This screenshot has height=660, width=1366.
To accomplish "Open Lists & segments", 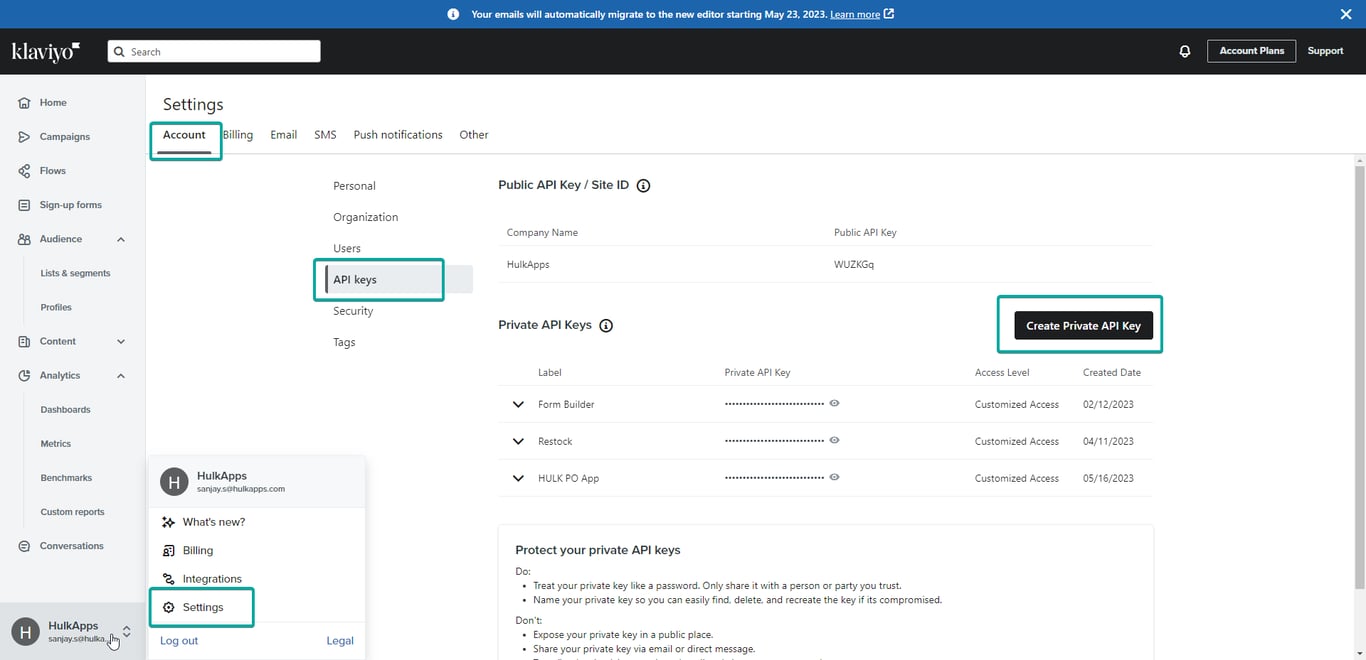I will click(76, 273).
